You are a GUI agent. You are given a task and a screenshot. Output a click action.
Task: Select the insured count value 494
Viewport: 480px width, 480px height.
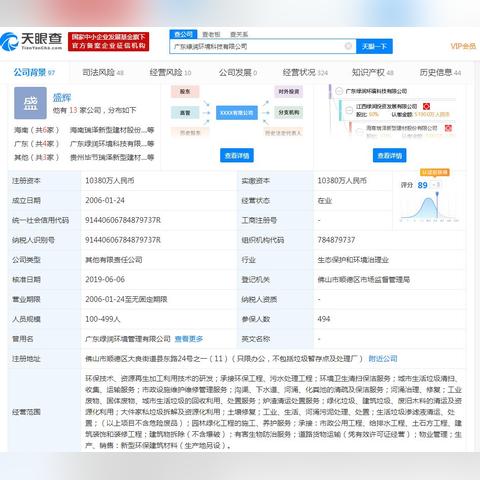(x=324, y=319)
